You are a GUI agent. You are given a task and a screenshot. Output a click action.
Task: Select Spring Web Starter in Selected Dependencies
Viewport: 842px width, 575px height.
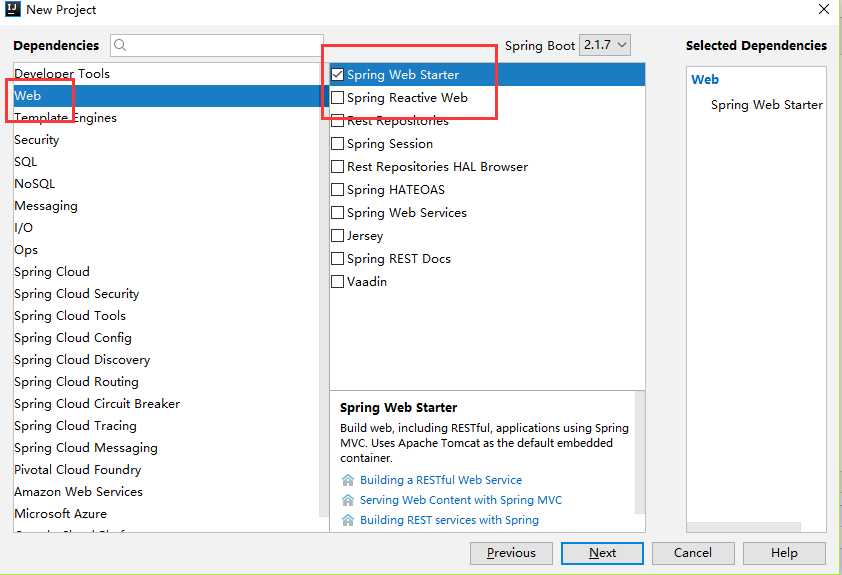coord(766,105)
